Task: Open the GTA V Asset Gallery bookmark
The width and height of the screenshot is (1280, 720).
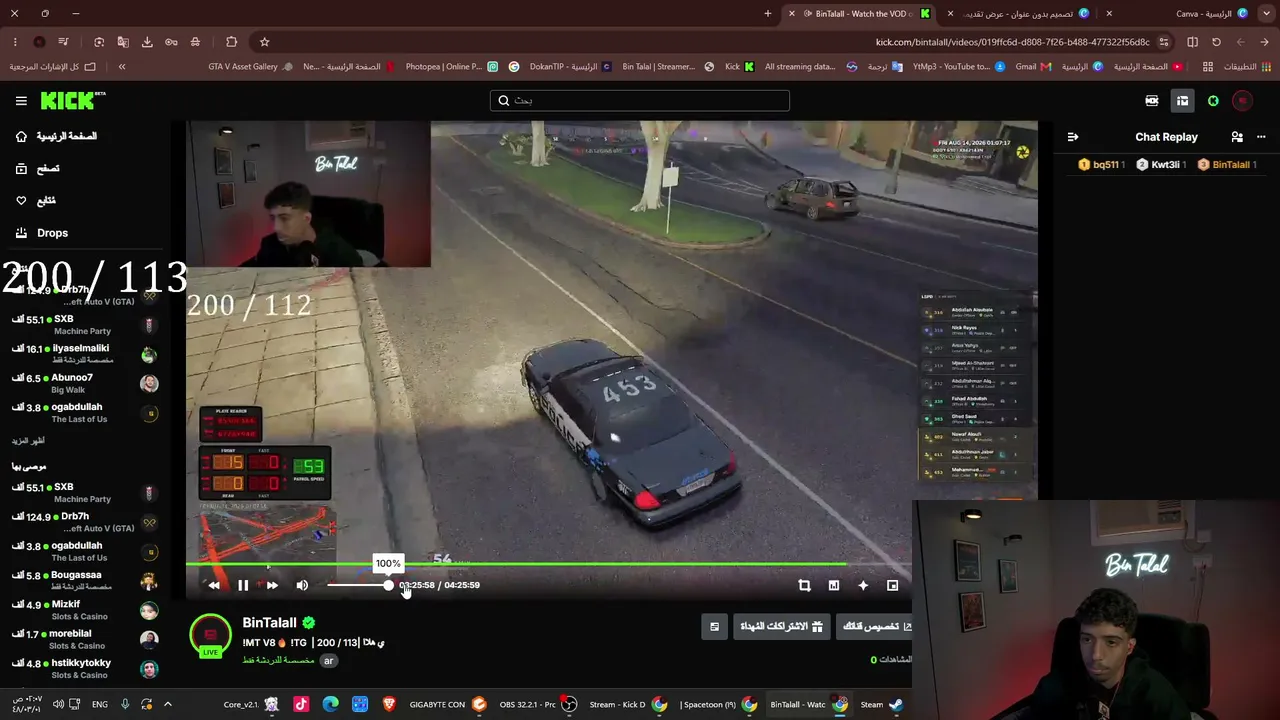Action: [251, 67]
